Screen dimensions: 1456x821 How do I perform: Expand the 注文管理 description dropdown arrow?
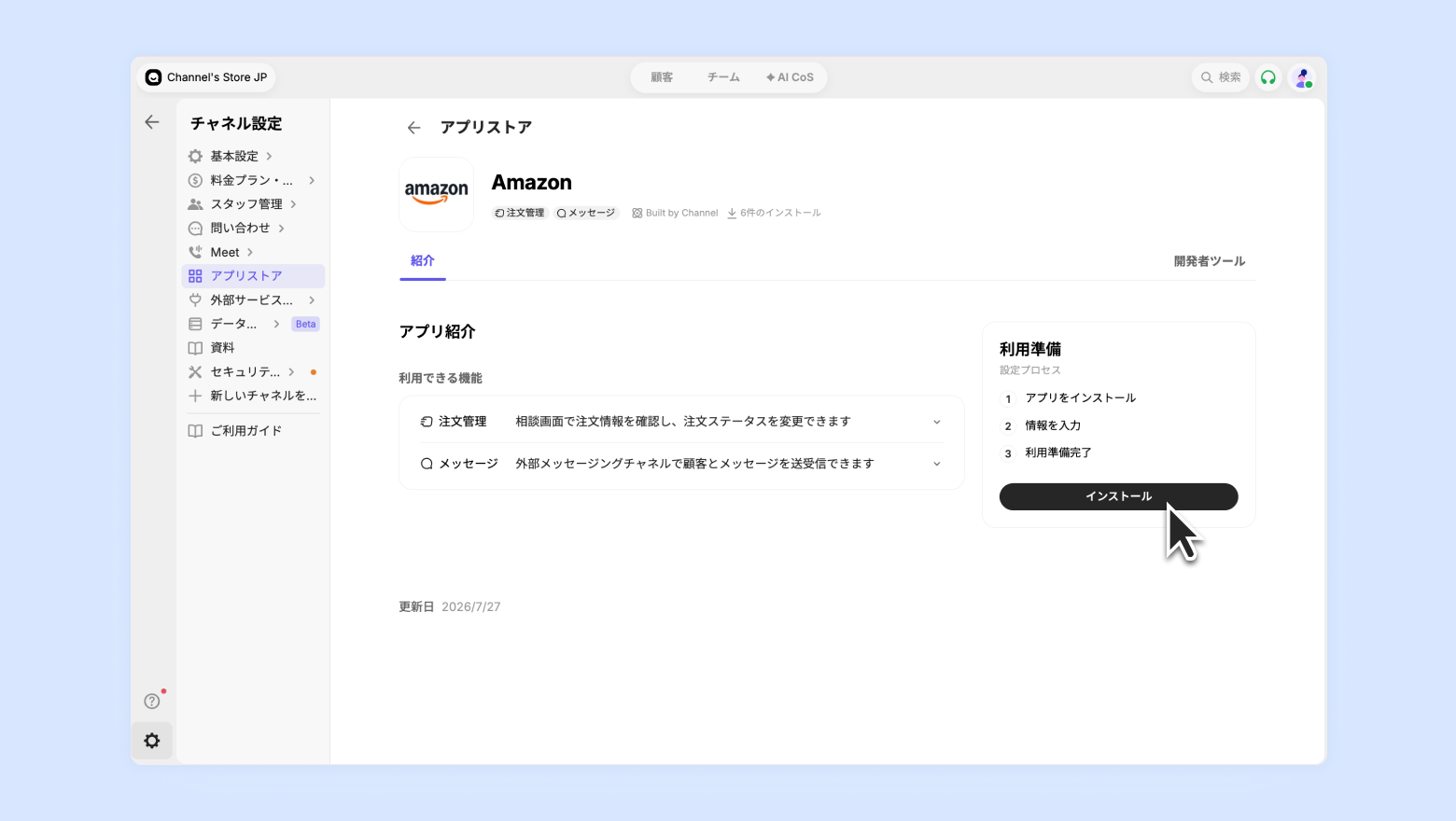coord(937,422)
